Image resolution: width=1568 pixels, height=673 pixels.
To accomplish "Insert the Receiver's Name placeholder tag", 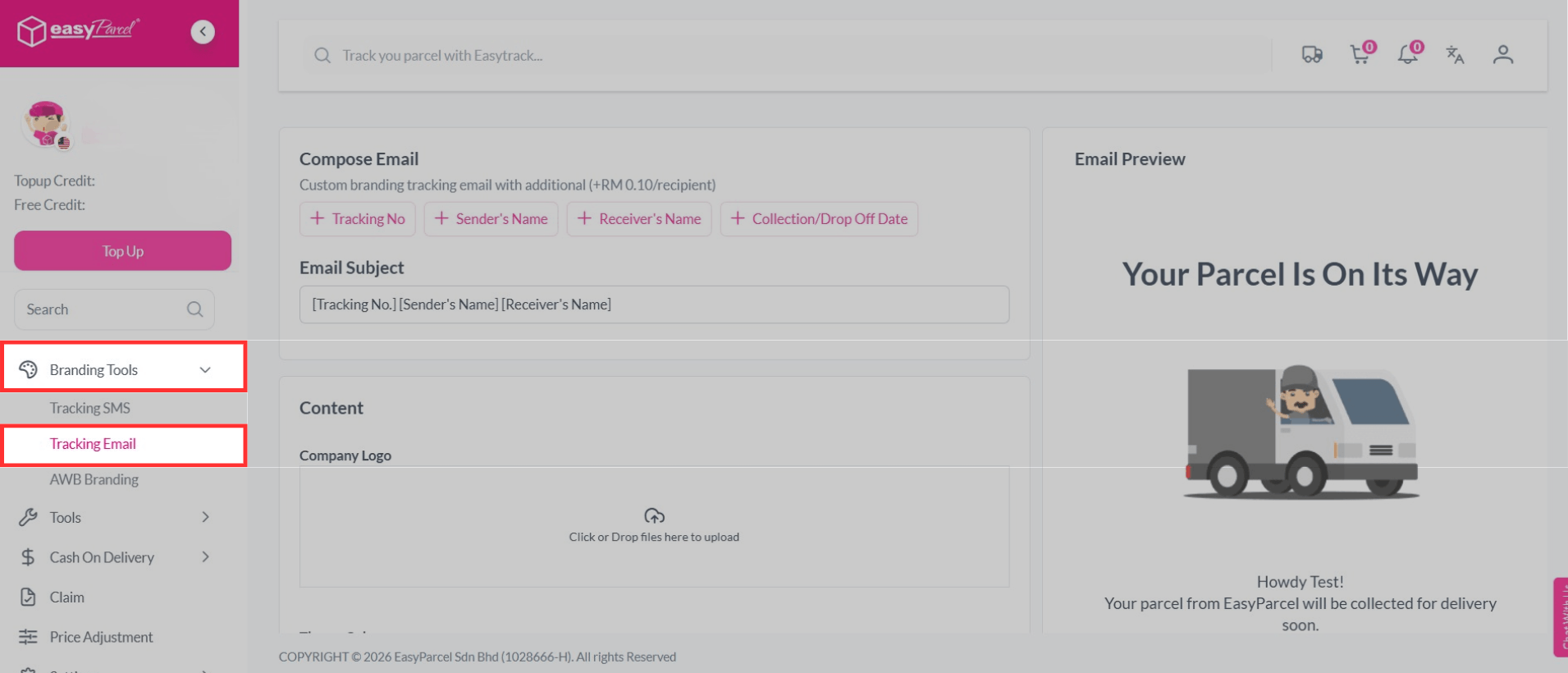I will [x=639, y=219].
